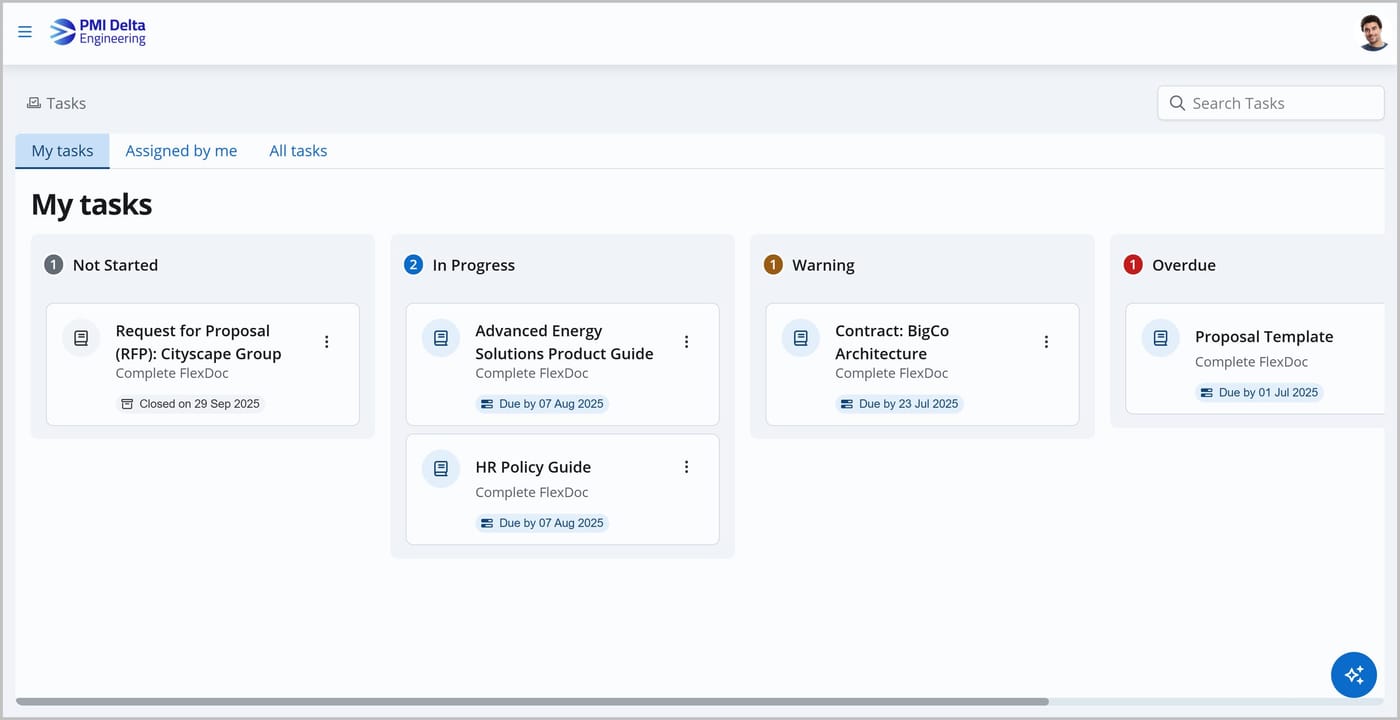Click the Contract BigCo Architecture document icon
Image resolution: width=1400 pixels, height=720 pixels.
pos(800,338)
